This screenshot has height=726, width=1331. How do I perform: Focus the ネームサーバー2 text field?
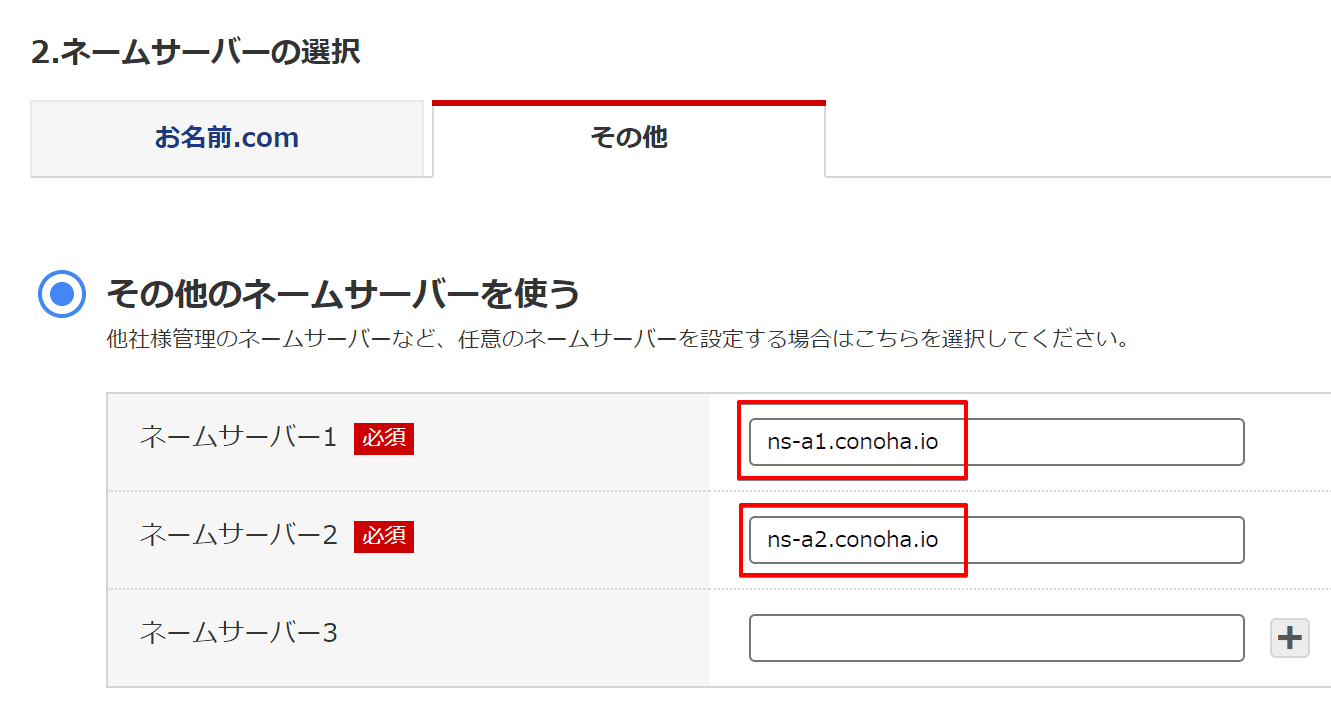pos(995,540)
